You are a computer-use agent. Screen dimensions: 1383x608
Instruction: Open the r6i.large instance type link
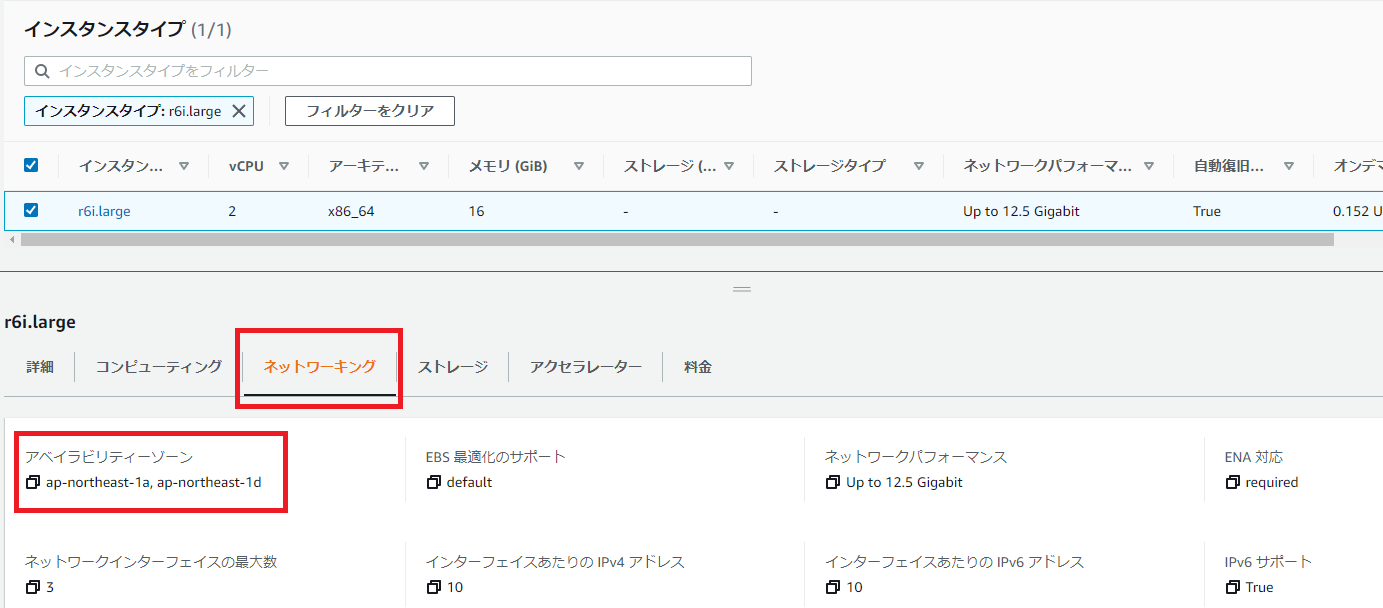tap(104, 212)
